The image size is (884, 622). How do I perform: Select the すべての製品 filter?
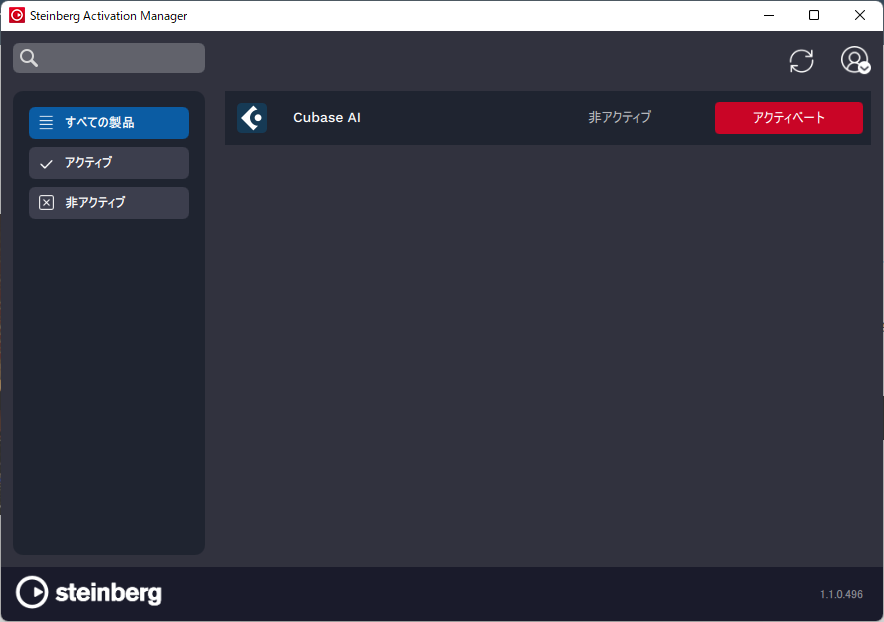coord(109,123)
